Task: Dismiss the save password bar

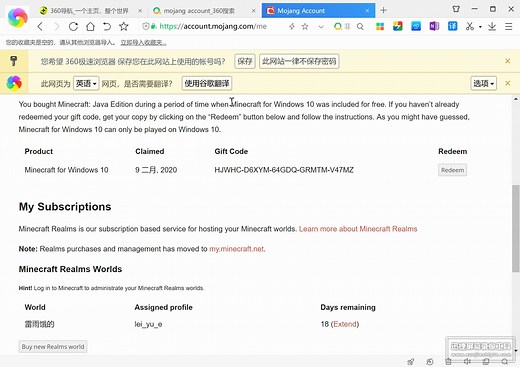Action: click(x=507, y=61)
